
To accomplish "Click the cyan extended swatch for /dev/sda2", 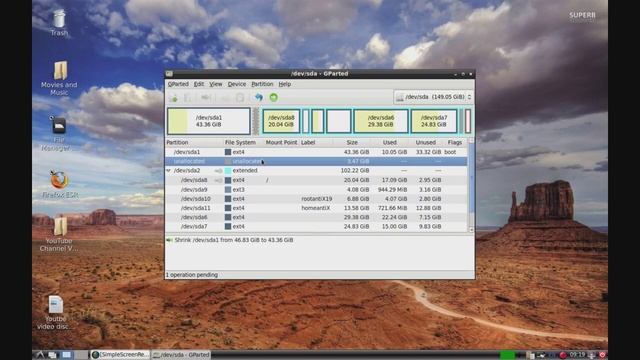I will point(228,171).
